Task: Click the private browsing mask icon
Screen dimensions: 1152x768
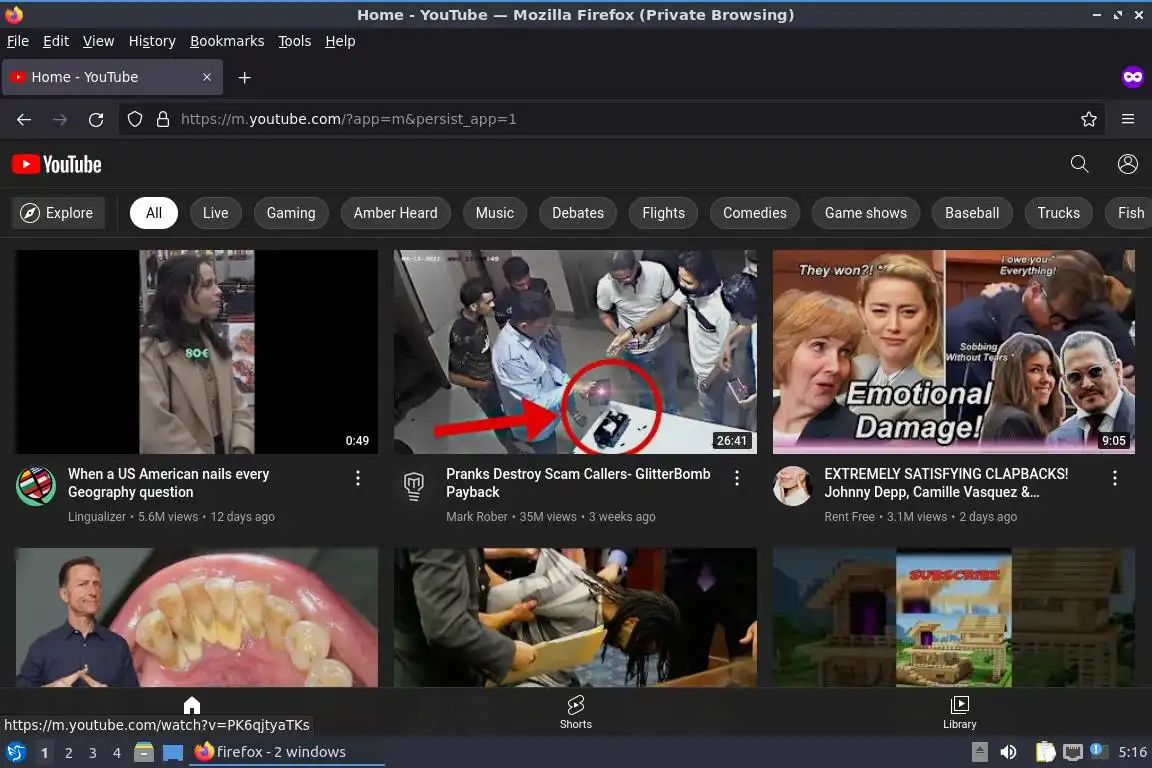Action: [1132, 77]
